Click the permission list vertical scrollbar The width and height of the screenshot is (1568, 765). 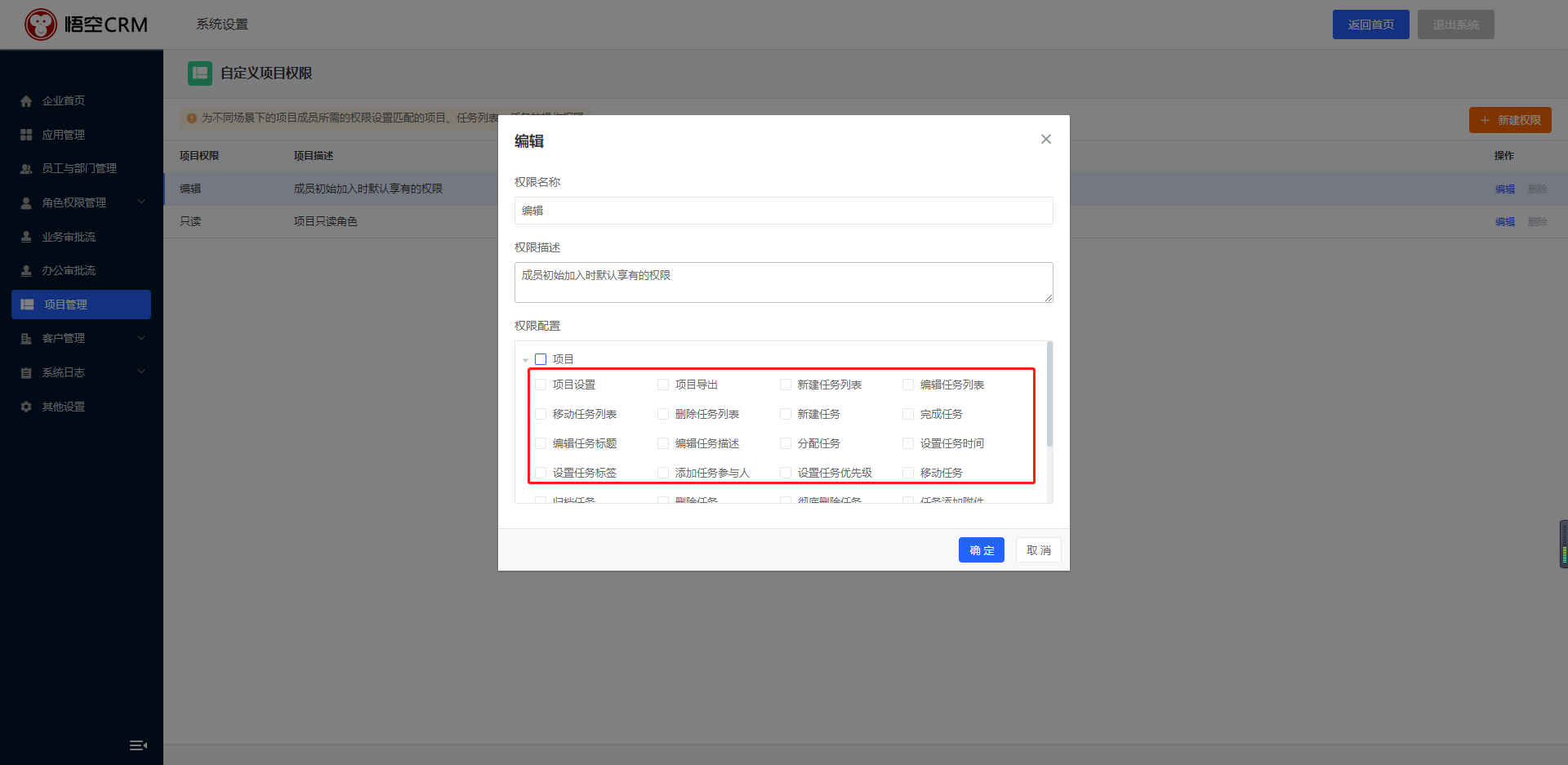(1049, 394)
